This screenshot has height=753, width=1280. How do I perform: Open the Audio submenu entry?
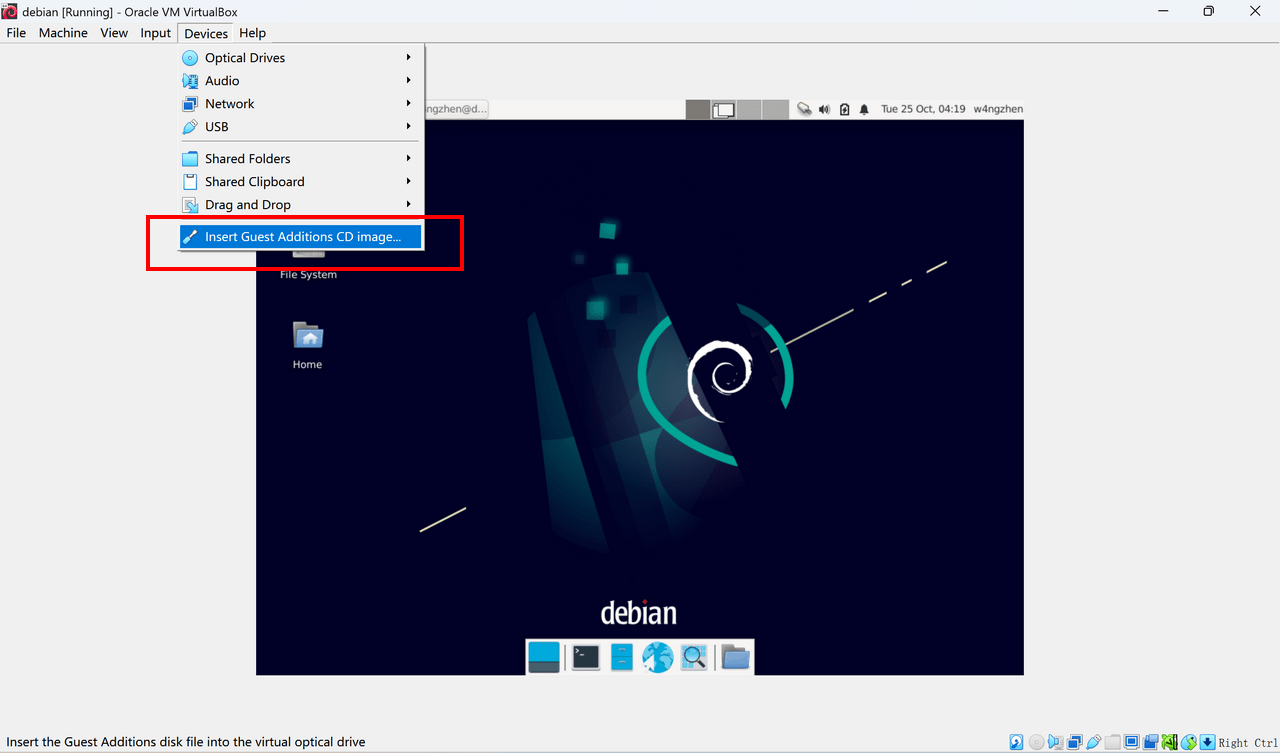tap(301, 81)
